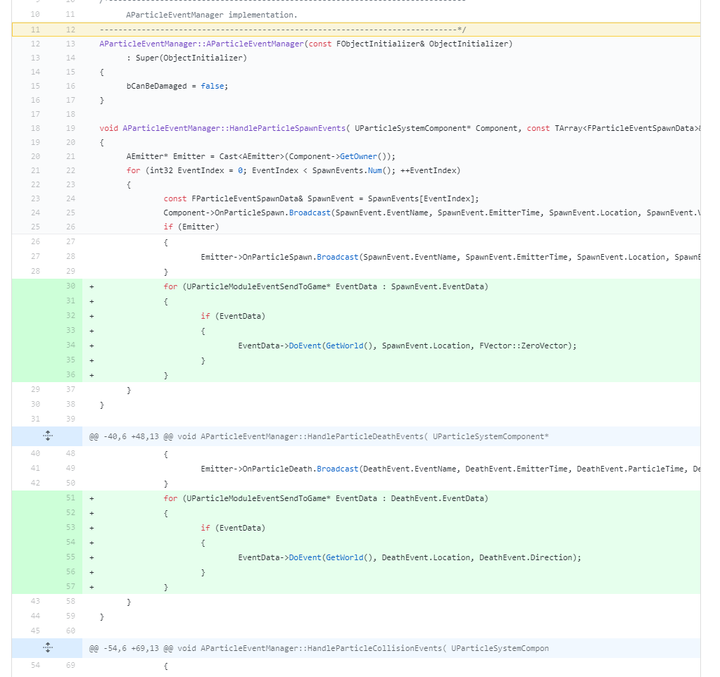720x677 pixels.
Task: Click the highlighted old line number 11
Action: [x=36, y=30]
